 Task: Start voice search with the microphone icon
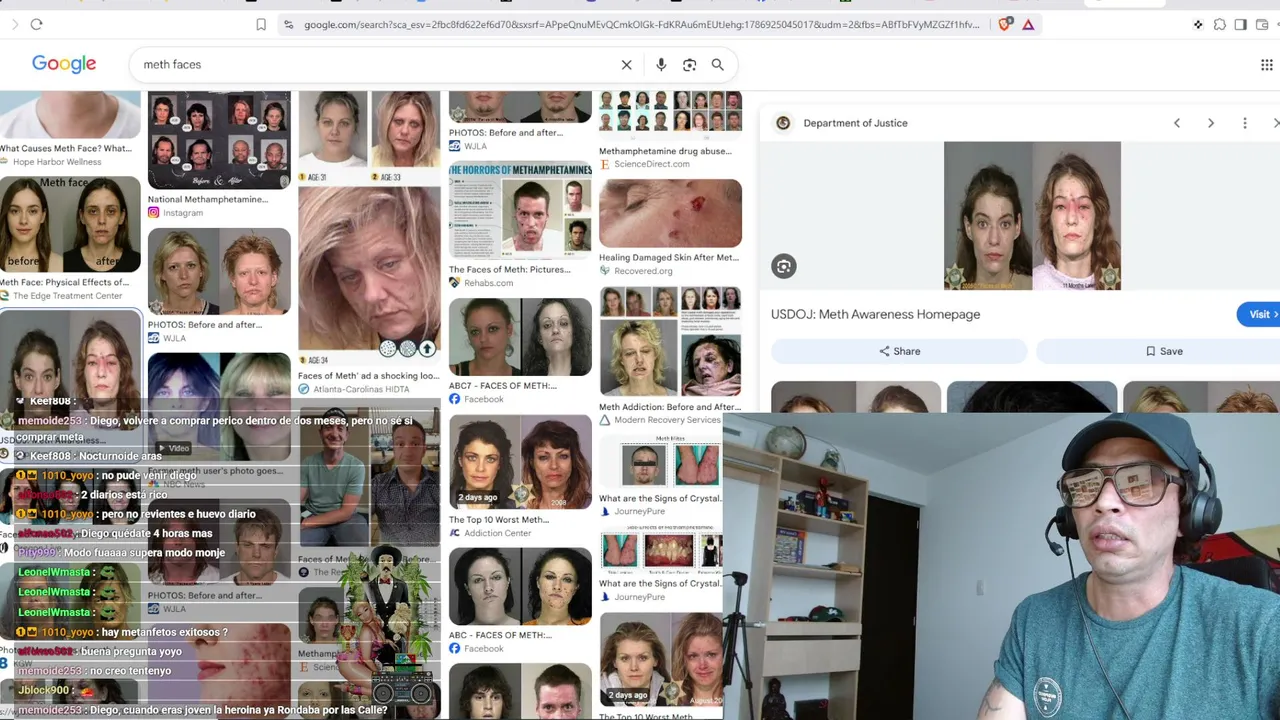tap(661, 65)
